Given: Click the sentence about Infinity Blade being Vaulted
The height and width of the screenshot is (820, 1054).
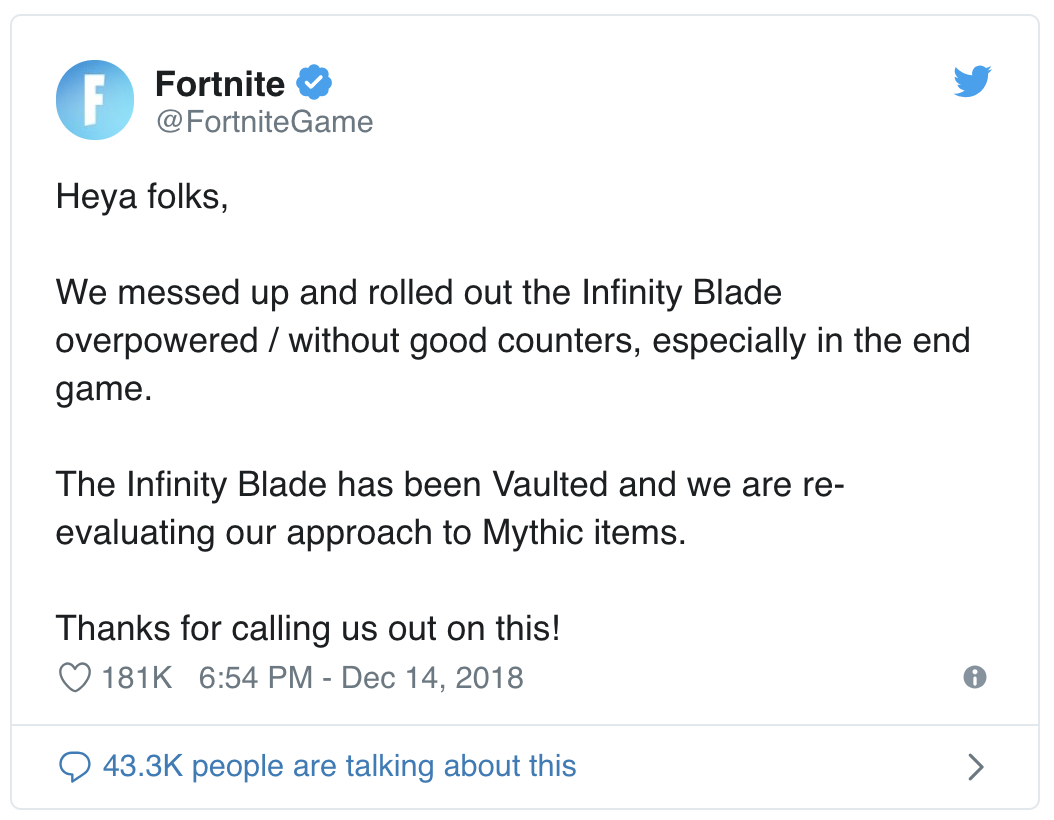Looking at the screenshot, I should click(450, 508).
